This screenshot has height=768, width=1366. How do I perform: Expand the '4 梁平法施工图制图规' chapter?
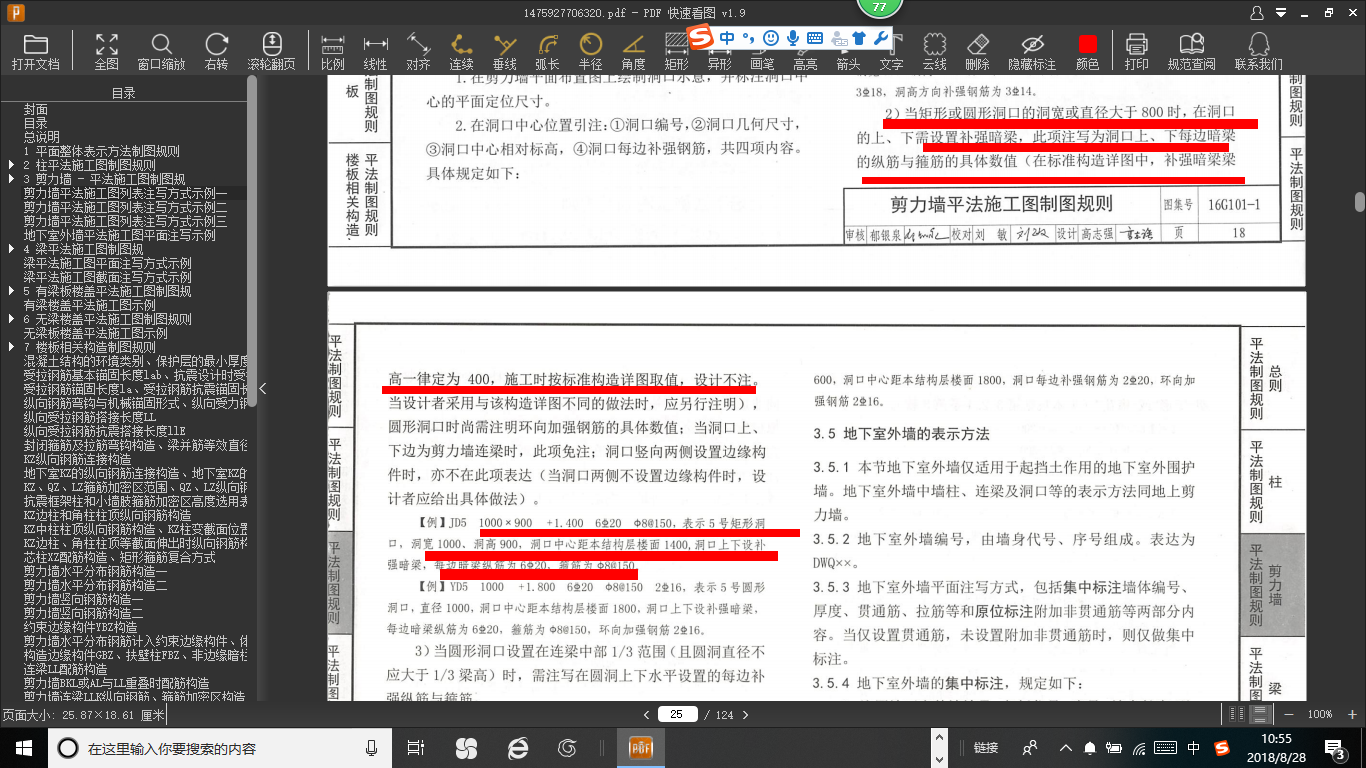(x=11, y=249)
